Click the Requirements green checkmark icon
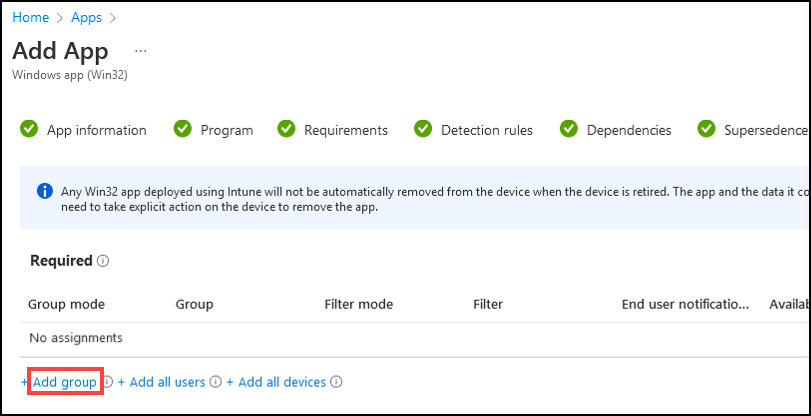Viewport: 811px width, 416px height. [286, 129]
